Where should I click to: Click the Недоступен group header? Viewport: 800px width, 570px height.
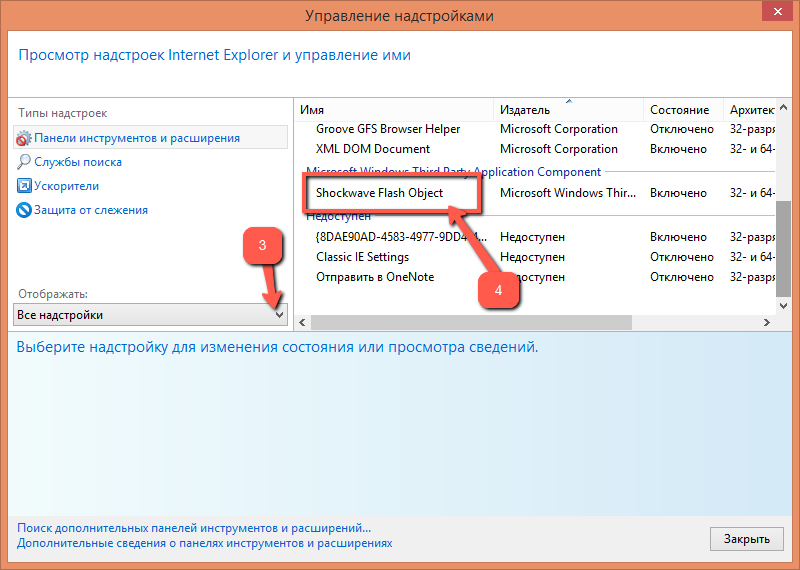338,216
